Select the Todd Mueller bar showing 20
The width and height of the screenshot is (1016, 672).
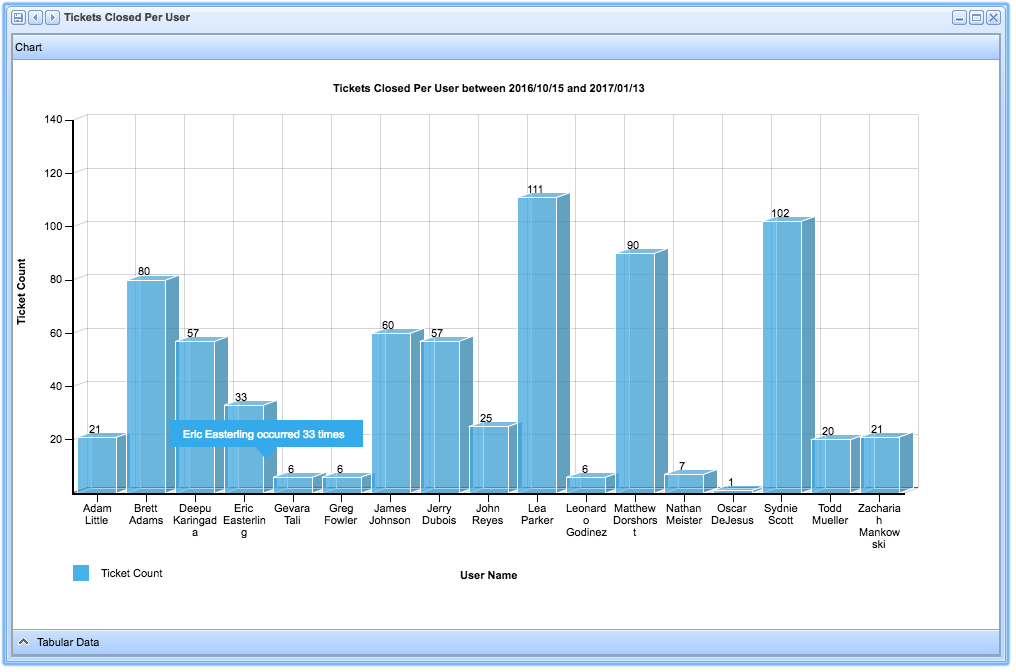(x=831, y=465)
